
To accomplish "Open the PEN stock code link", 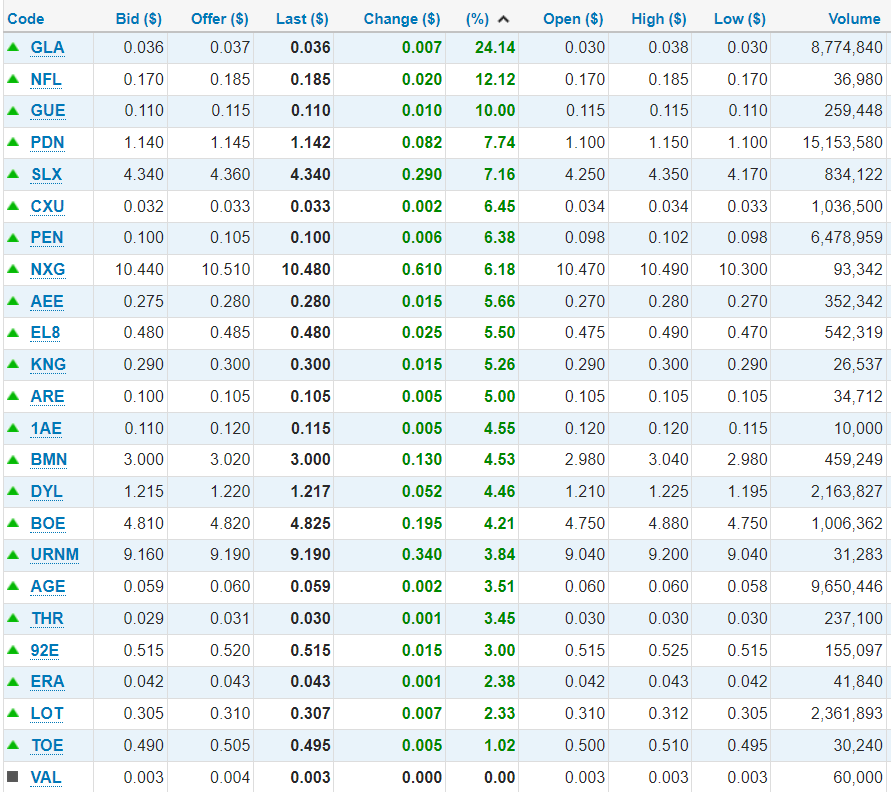I will pos(47,237).
